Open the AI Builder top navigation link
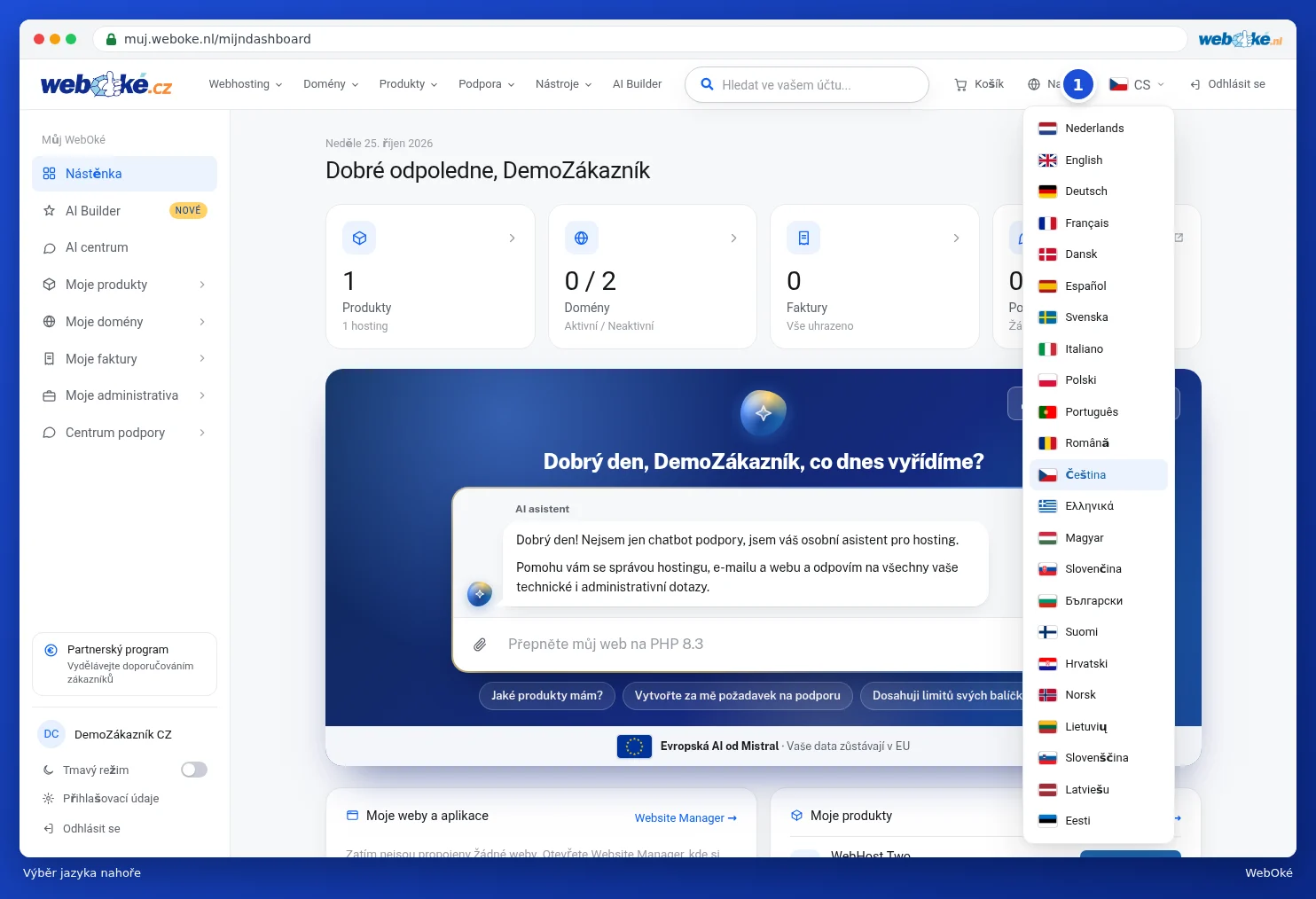The width and height of the screenshot is (1316, 899). click(x=637, y=84)
